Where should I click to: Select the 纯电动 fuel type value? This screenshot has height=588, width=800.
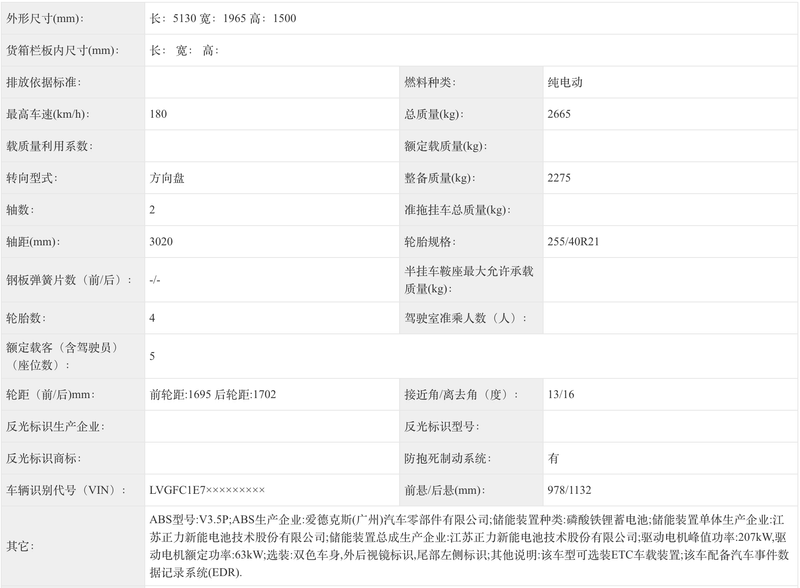(x=560, y=82)
